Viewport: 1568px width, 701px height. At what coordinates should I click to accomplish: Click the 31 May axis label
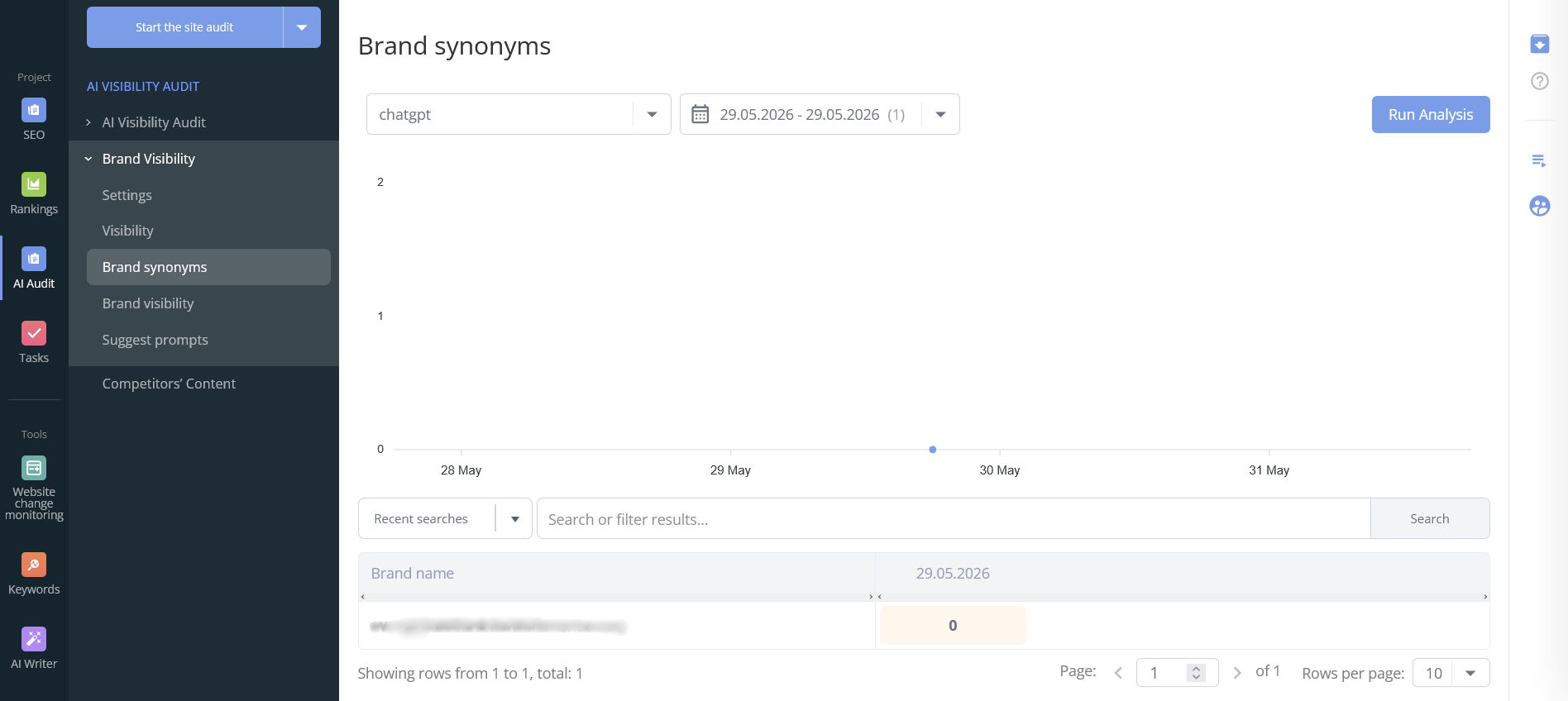(1269, 470)
